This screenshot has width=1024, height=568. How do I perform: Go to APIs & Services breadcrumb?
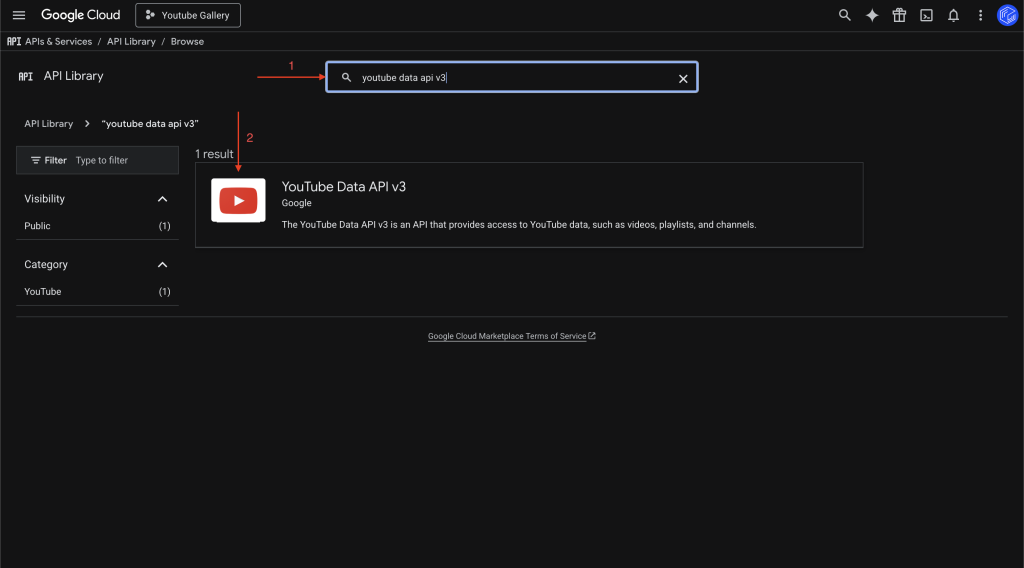(59, 42)
